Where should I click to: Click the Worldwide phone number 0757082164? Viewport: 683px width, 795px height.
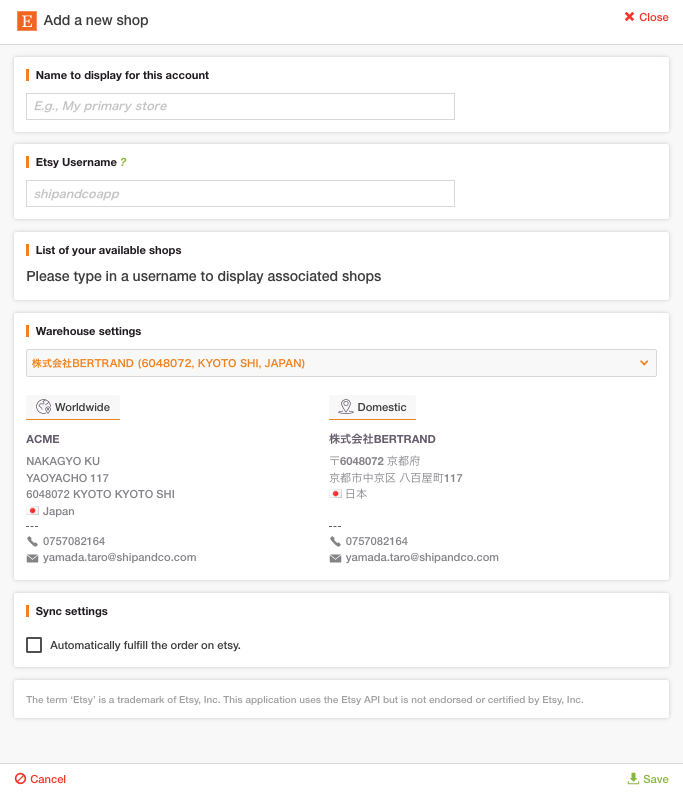point(74,541)
